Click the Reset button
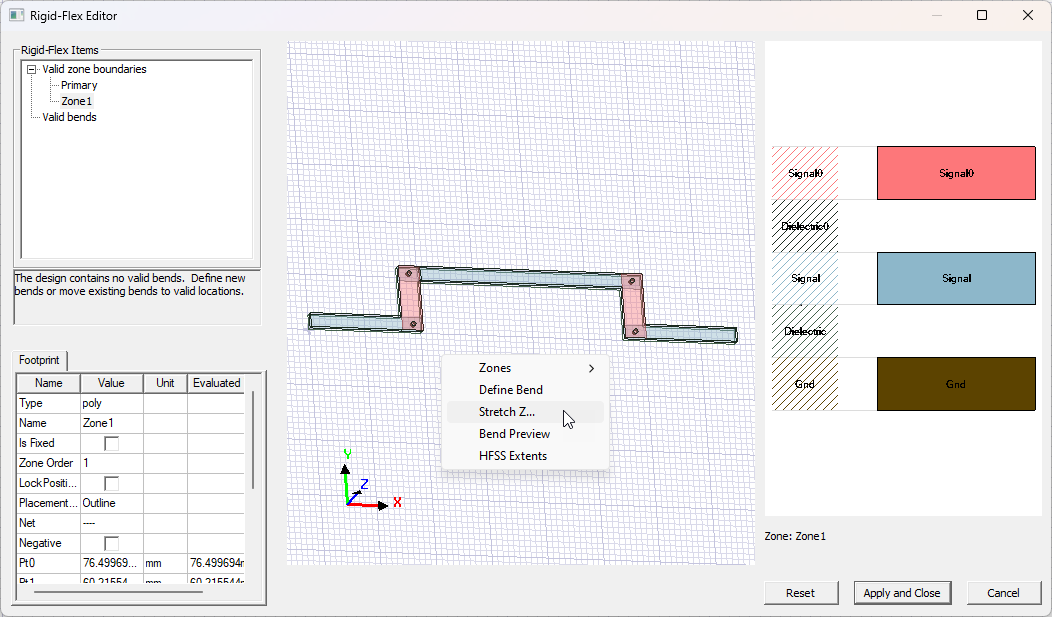 [x=800, y=593]
